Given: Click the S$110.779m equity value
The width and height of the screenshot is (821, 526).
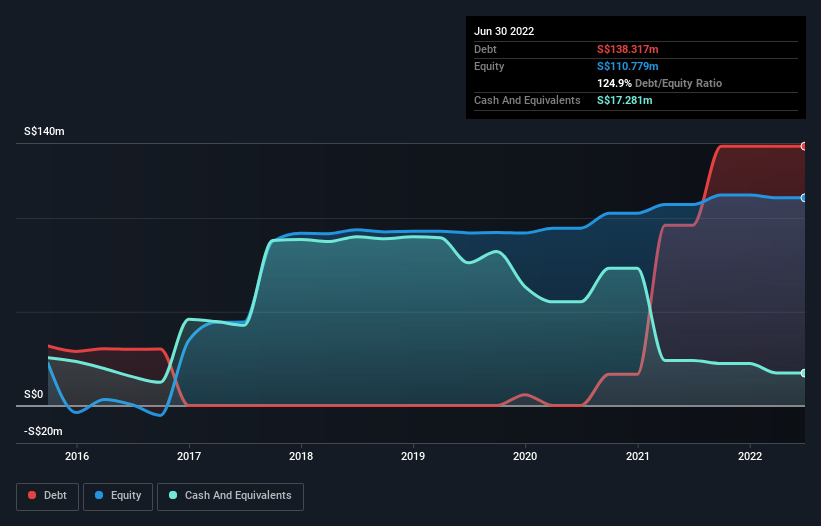Looking at the screenshot, I should pos(628,66).
